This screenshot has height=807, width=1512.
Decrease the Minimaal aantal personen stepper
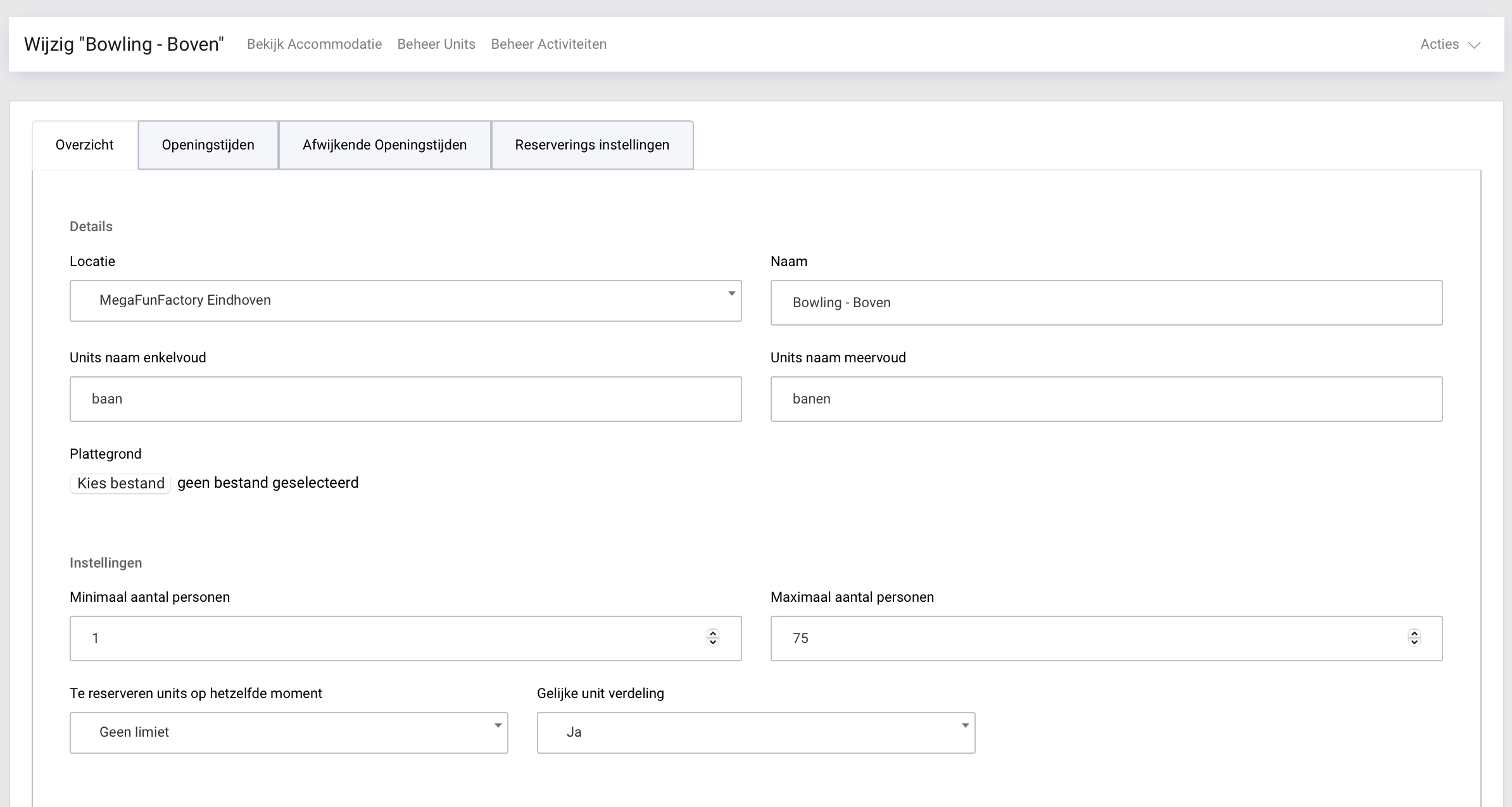tap(713, 642)
